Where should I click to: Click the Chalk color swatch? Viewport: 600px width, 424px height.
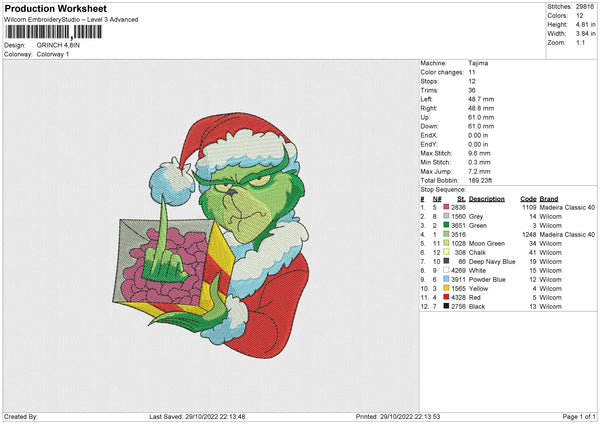(x=446, y=252)
